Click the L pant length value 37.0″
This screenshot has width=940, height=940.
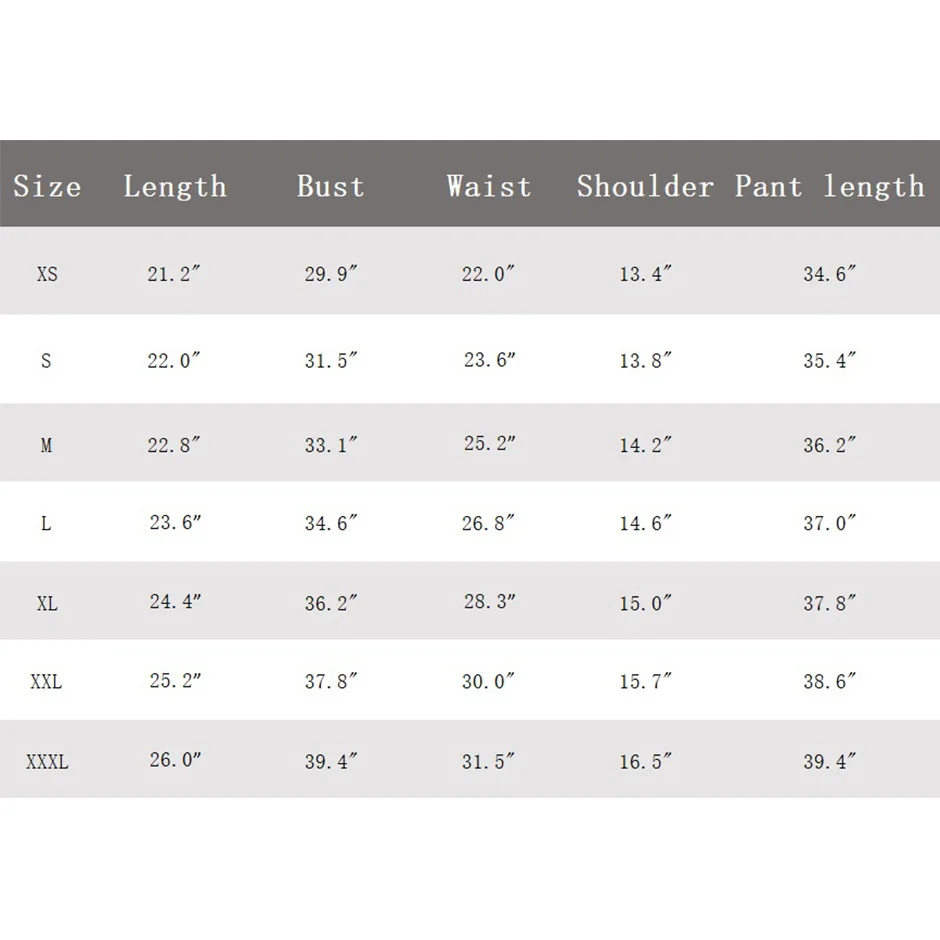coord(830,523)
